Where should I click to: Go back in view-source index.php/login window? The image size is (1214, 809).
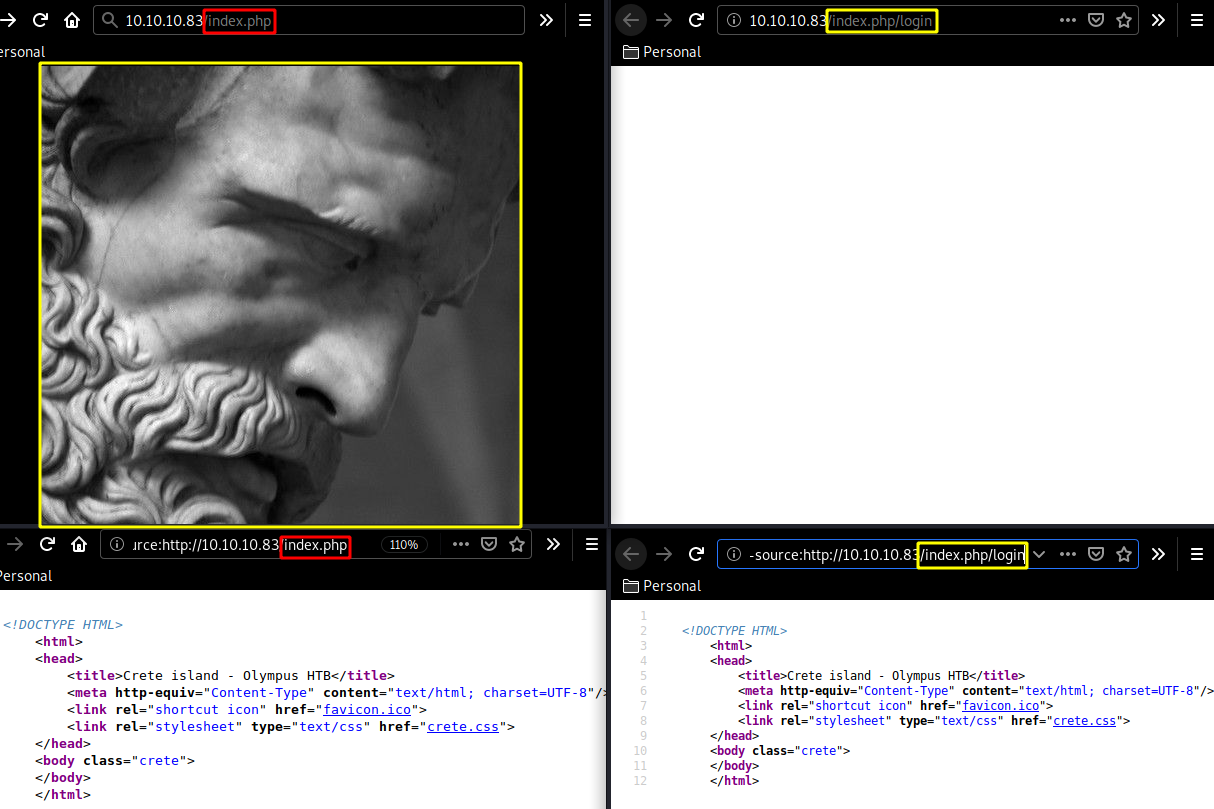631,554
